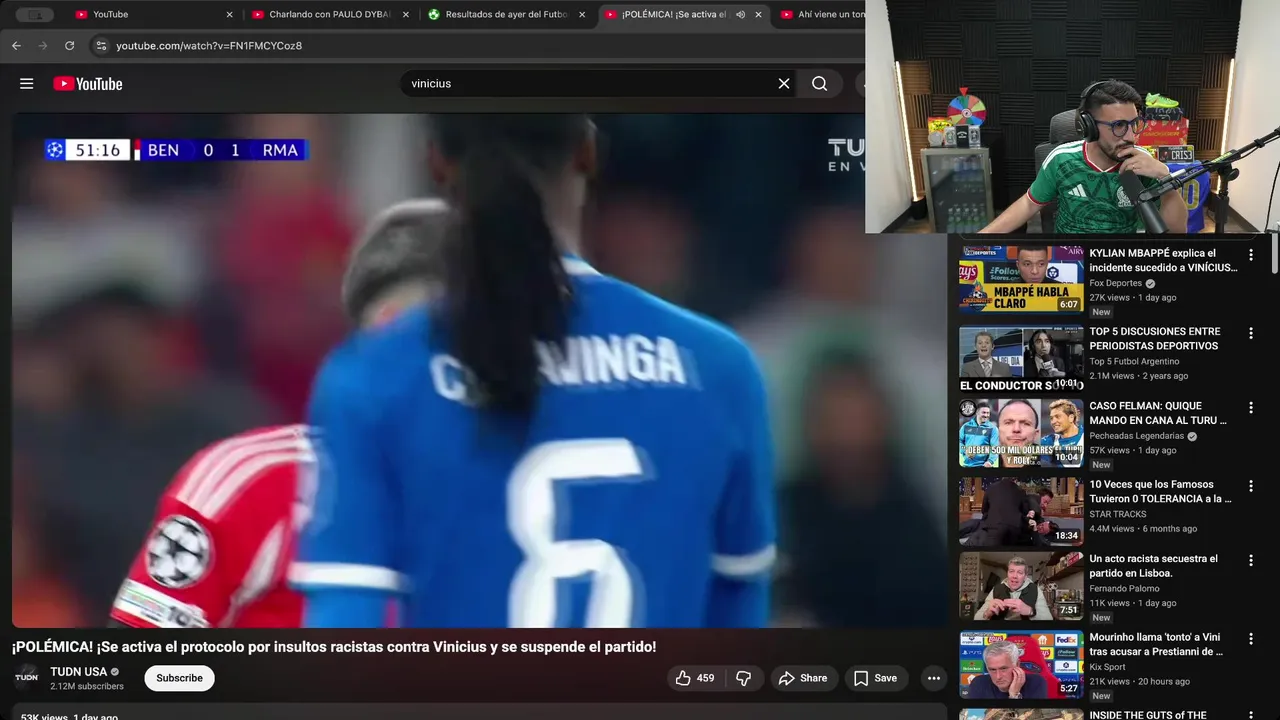Open options for TOP 5 DISCUSIONES video
1280x720 pixels.
click(x=1250, y=333)
